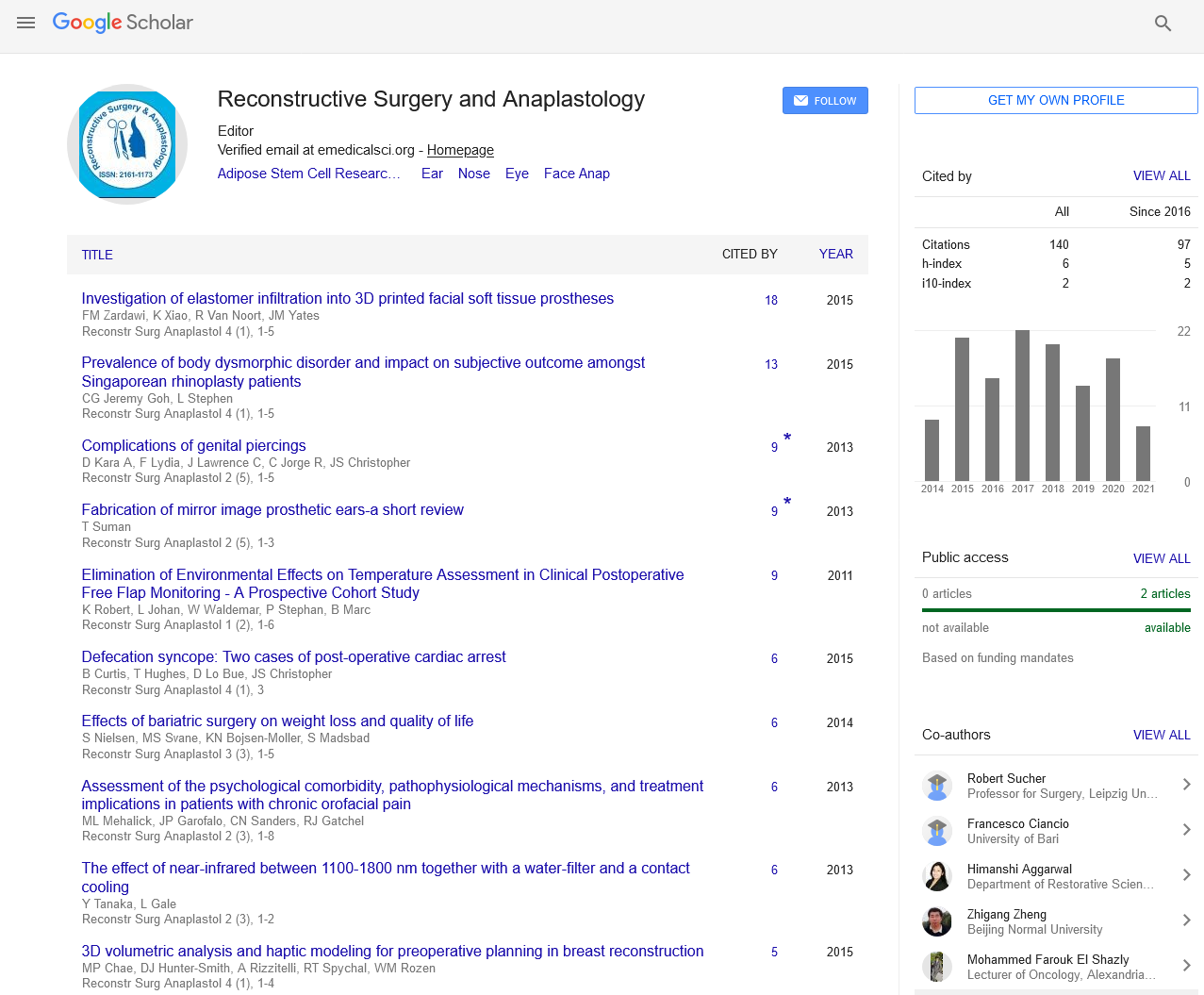Click the green public access bar

(1056, 610)
